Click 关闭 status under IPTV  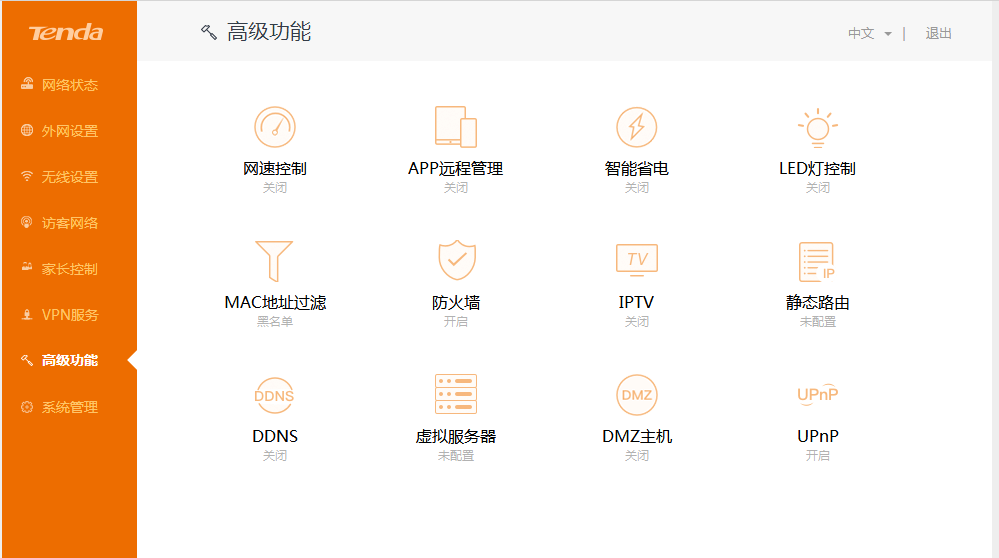pos(636,322)
